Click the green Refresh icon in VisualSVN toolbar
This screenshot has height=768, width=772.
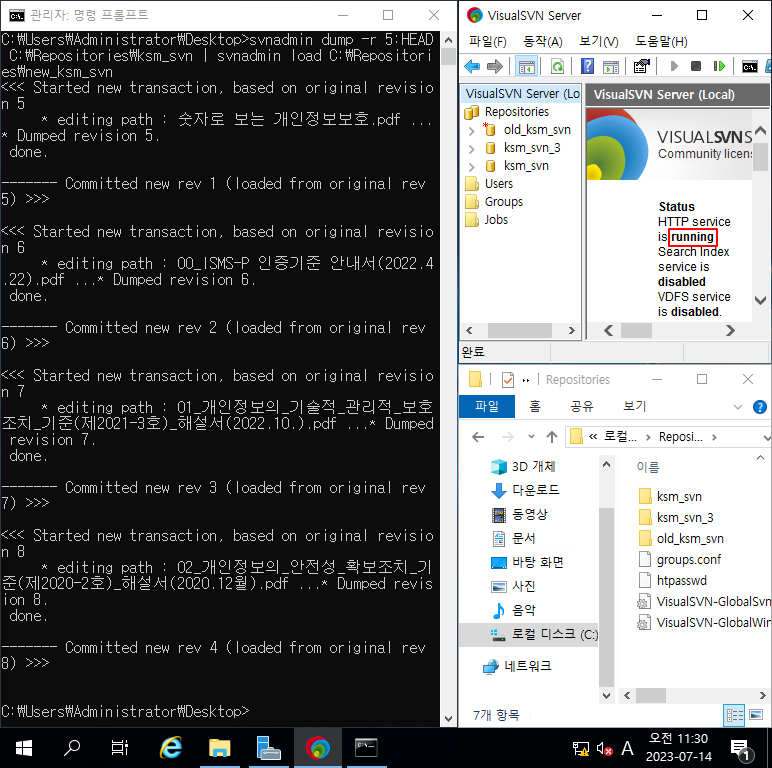(557, 66)
